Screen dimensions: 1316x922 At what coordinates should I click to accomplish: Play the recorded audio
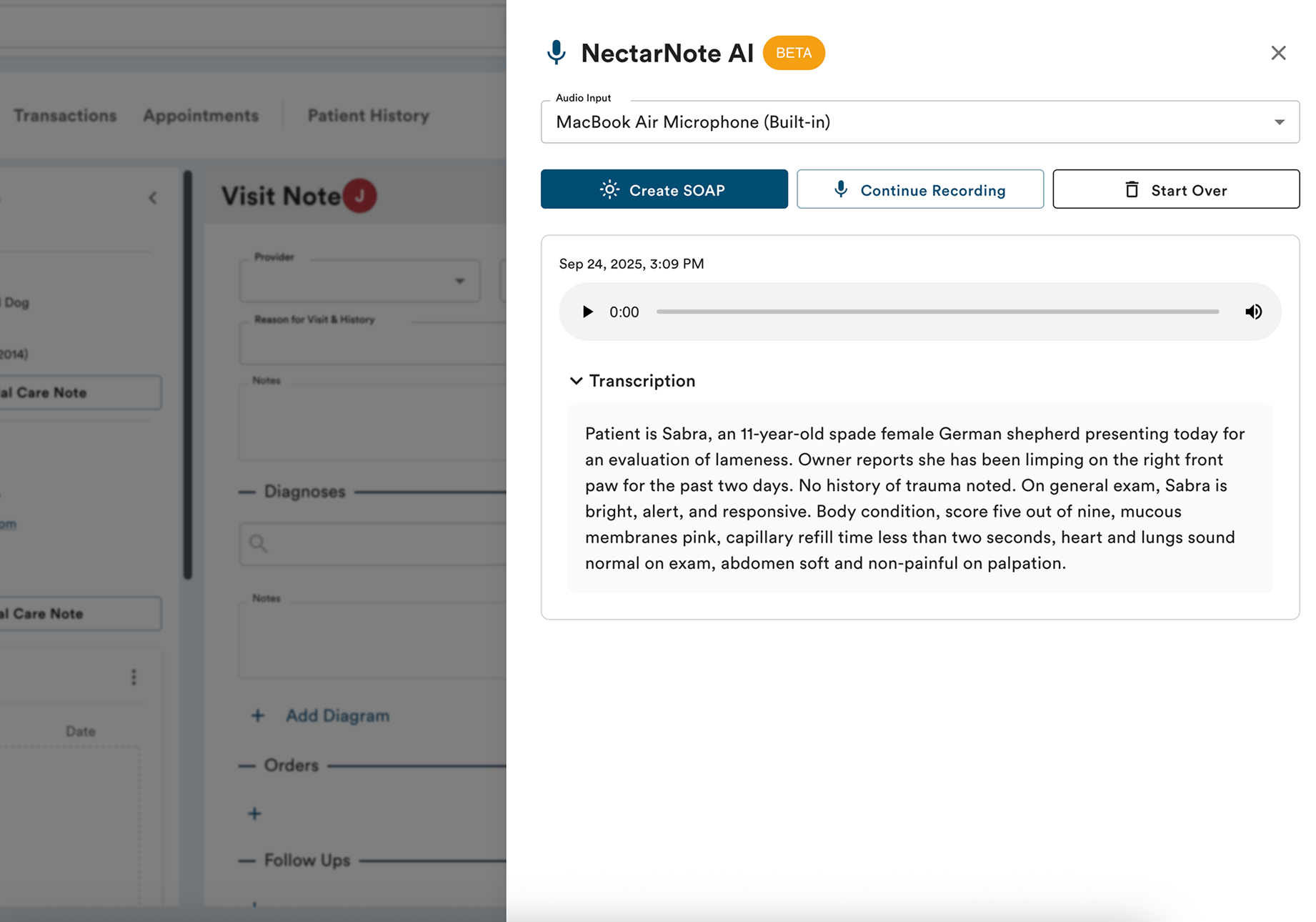(587, 312)
